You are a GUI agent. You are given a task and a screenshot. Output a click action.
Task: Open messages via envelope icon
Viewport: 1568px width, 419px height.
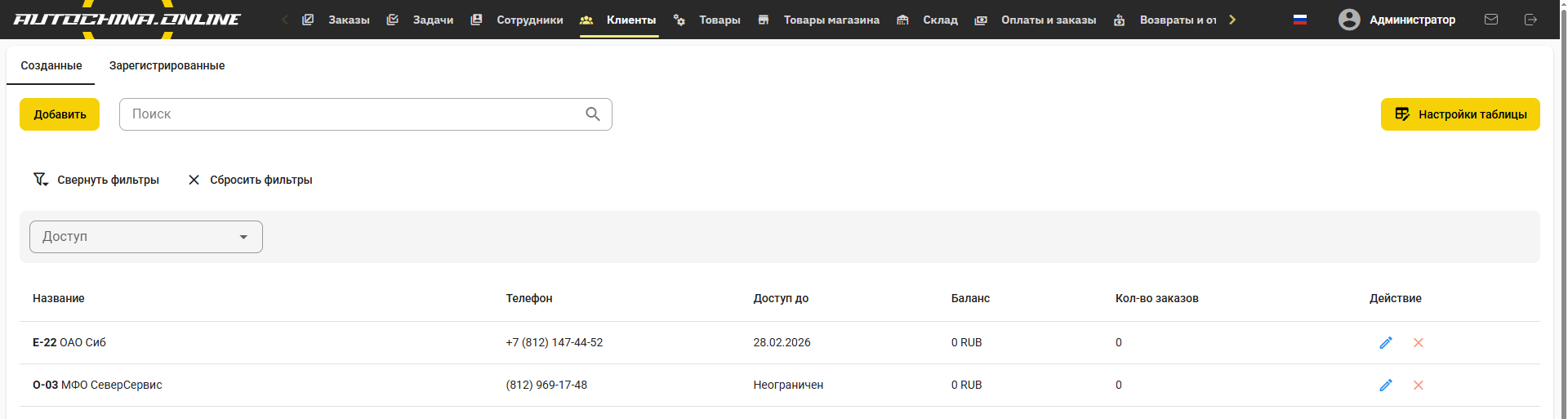tap(1491, 20)
